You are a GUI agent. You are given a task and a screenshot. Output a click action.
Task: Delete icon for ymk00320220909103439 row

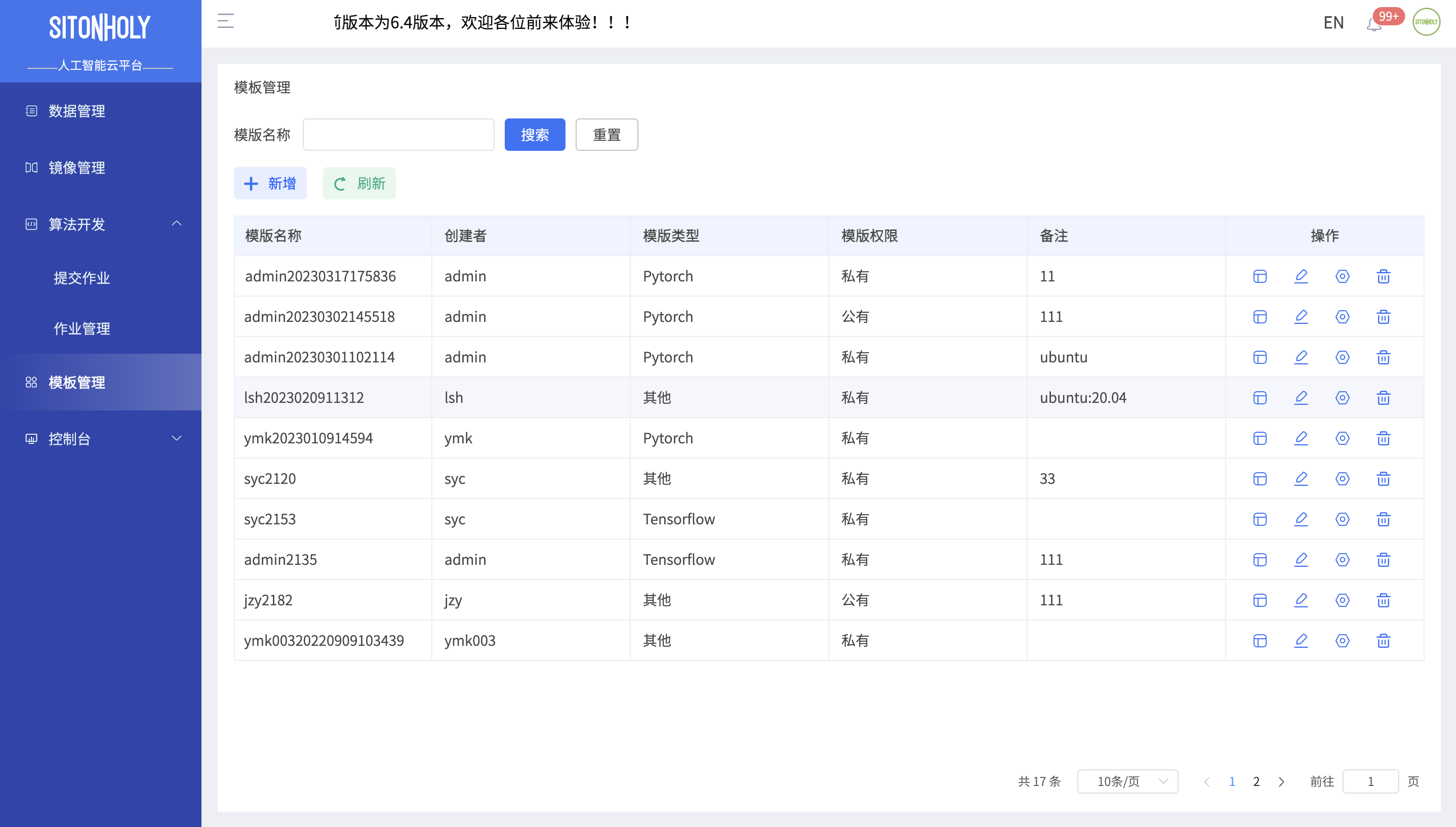(1383, 641)
